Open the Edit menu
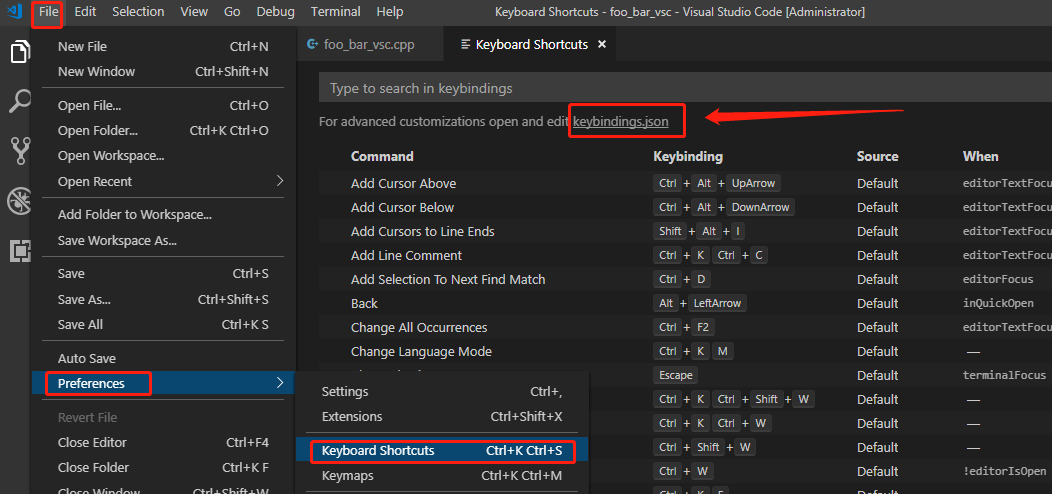 click(x=85, y=12)
